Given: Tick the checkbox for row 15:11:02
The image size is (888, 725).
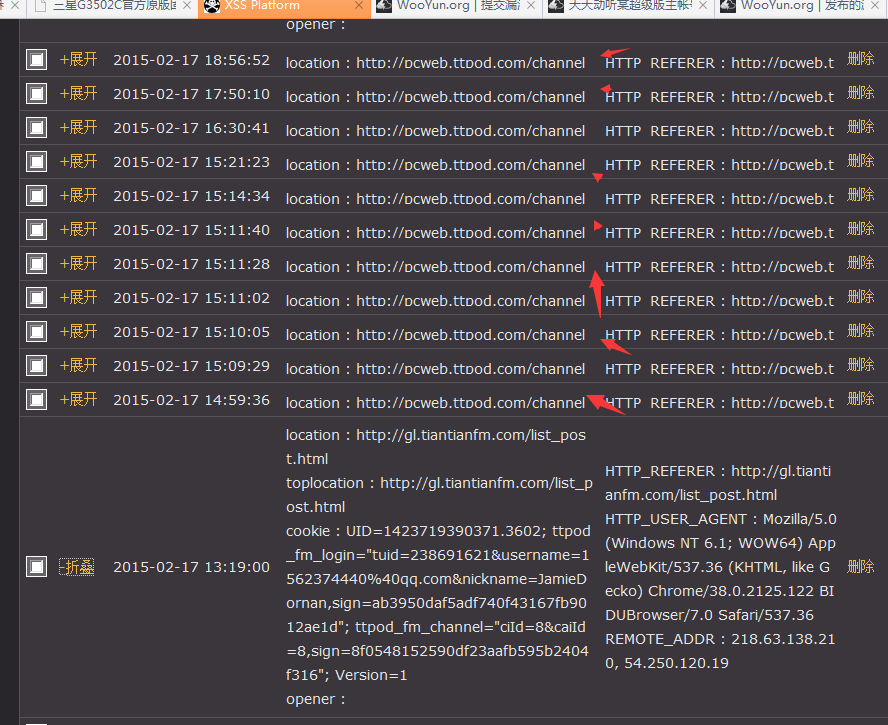Looking at the screenshot, I should coord(36,297).
